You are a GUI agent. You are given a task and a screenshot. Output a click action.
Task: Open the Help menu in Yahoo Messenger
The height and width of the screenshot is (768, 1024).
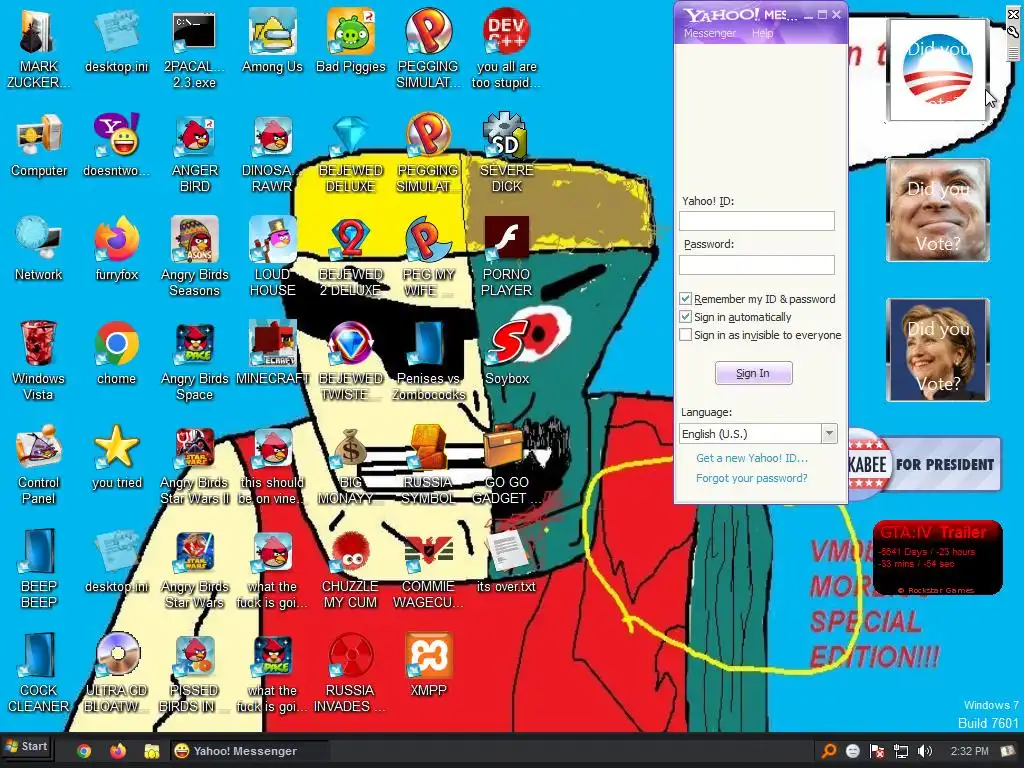tap(762, 33)
